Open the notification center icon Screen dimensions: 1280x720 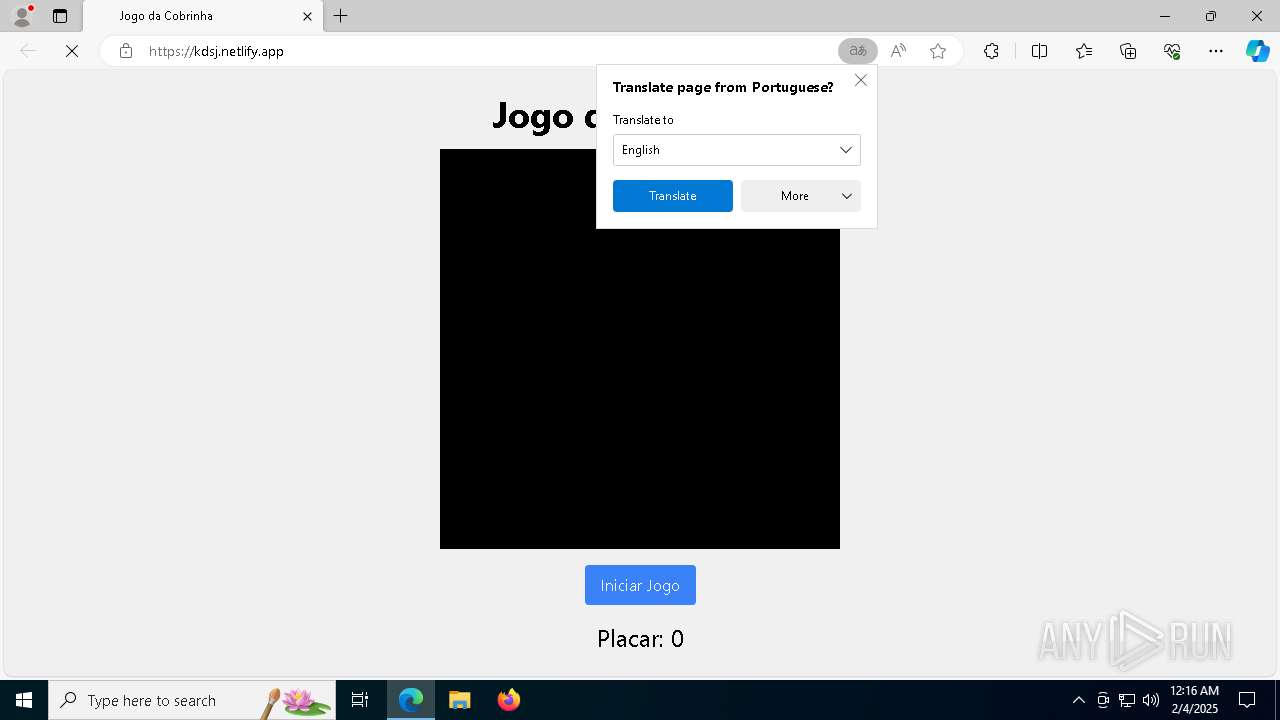1248,700
